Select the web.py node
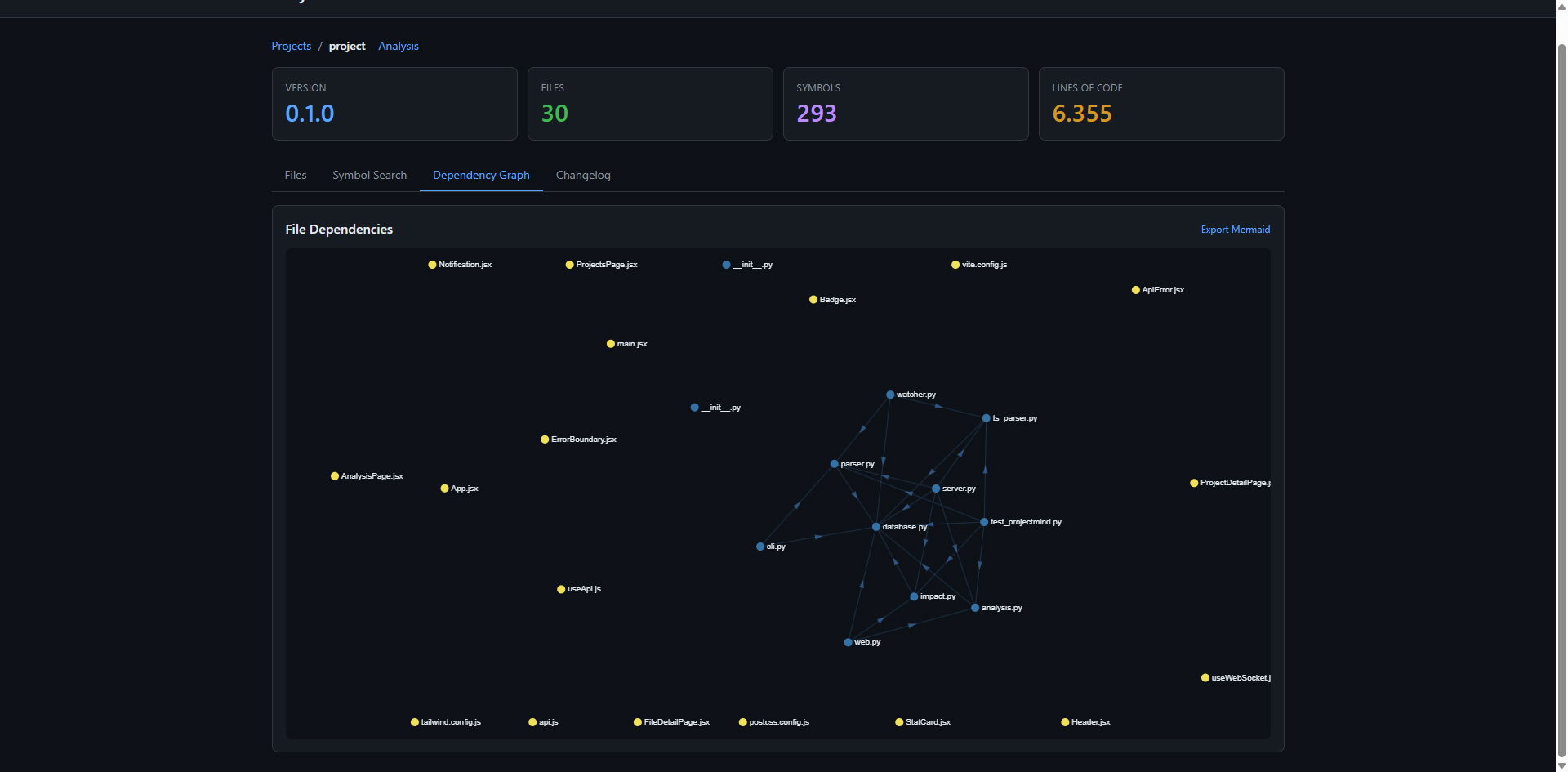1568x772 pixels. click(x=848, y=642)
